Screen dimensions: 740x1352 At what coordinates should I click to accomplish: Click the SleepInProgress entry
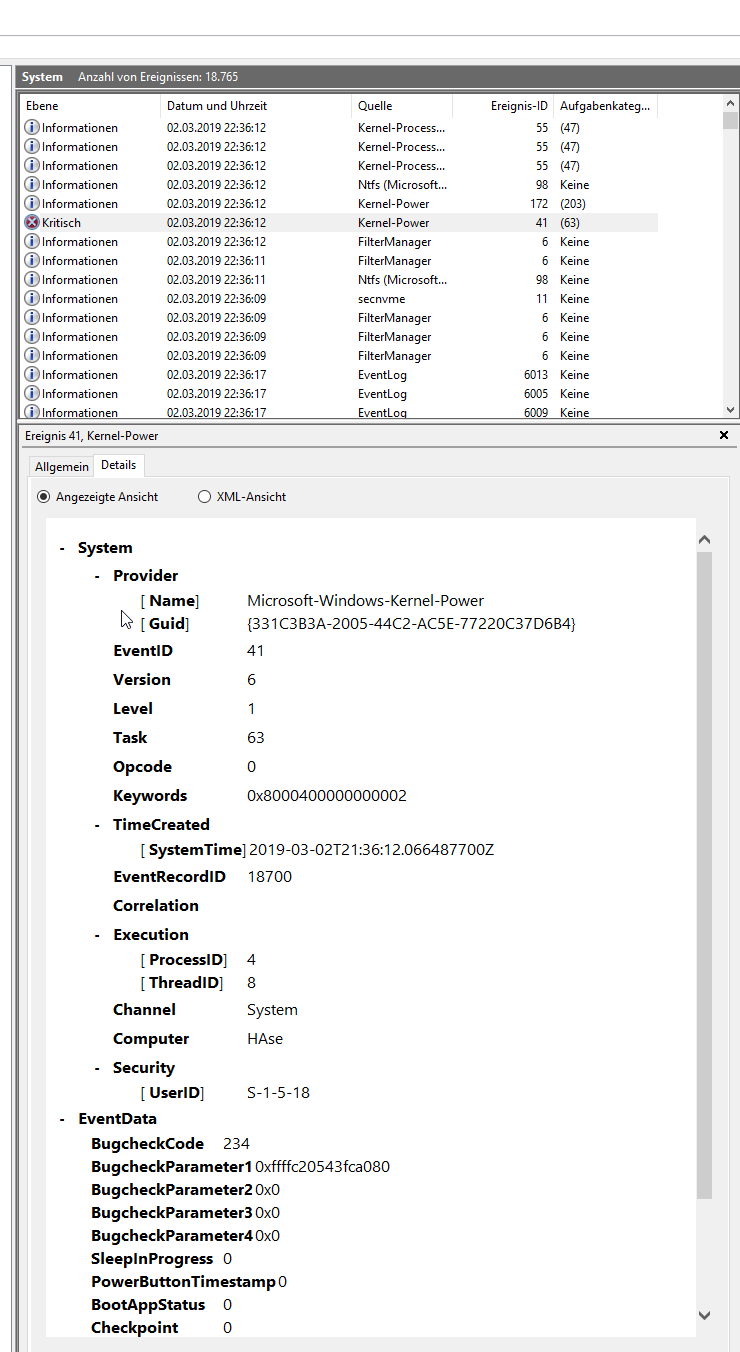[x=161, y=1259]
